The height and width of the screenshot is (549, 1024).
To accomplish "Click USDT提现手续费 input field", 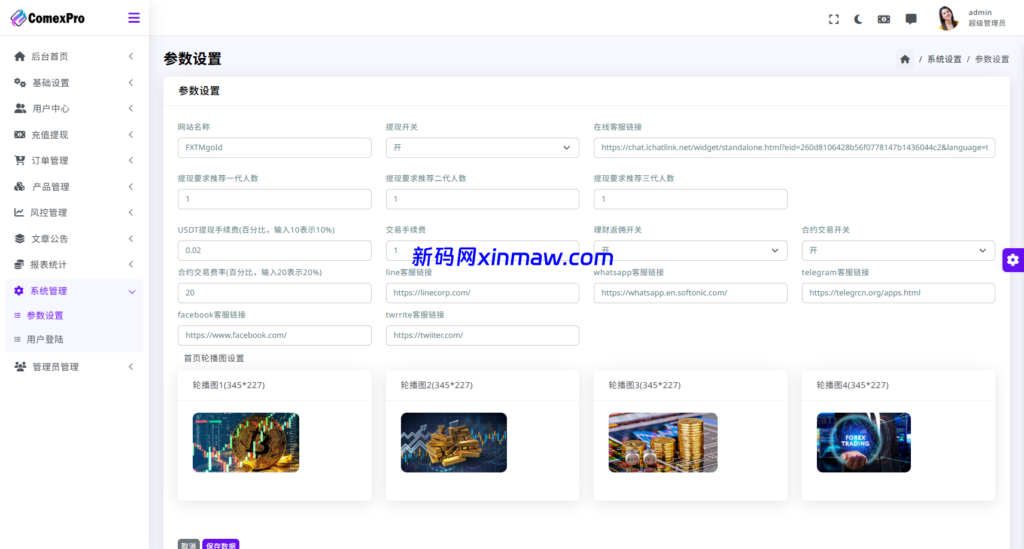I will 274,250.
